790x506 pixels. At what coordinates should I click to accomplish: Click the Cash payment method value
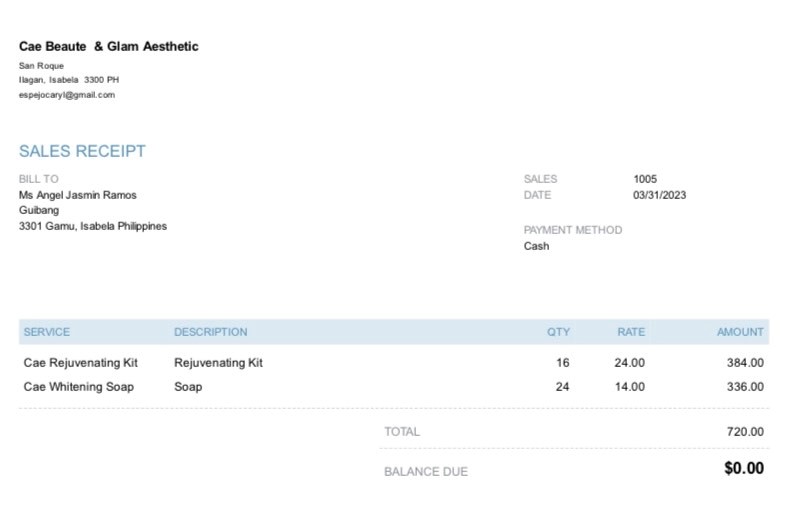pos(536,246)
